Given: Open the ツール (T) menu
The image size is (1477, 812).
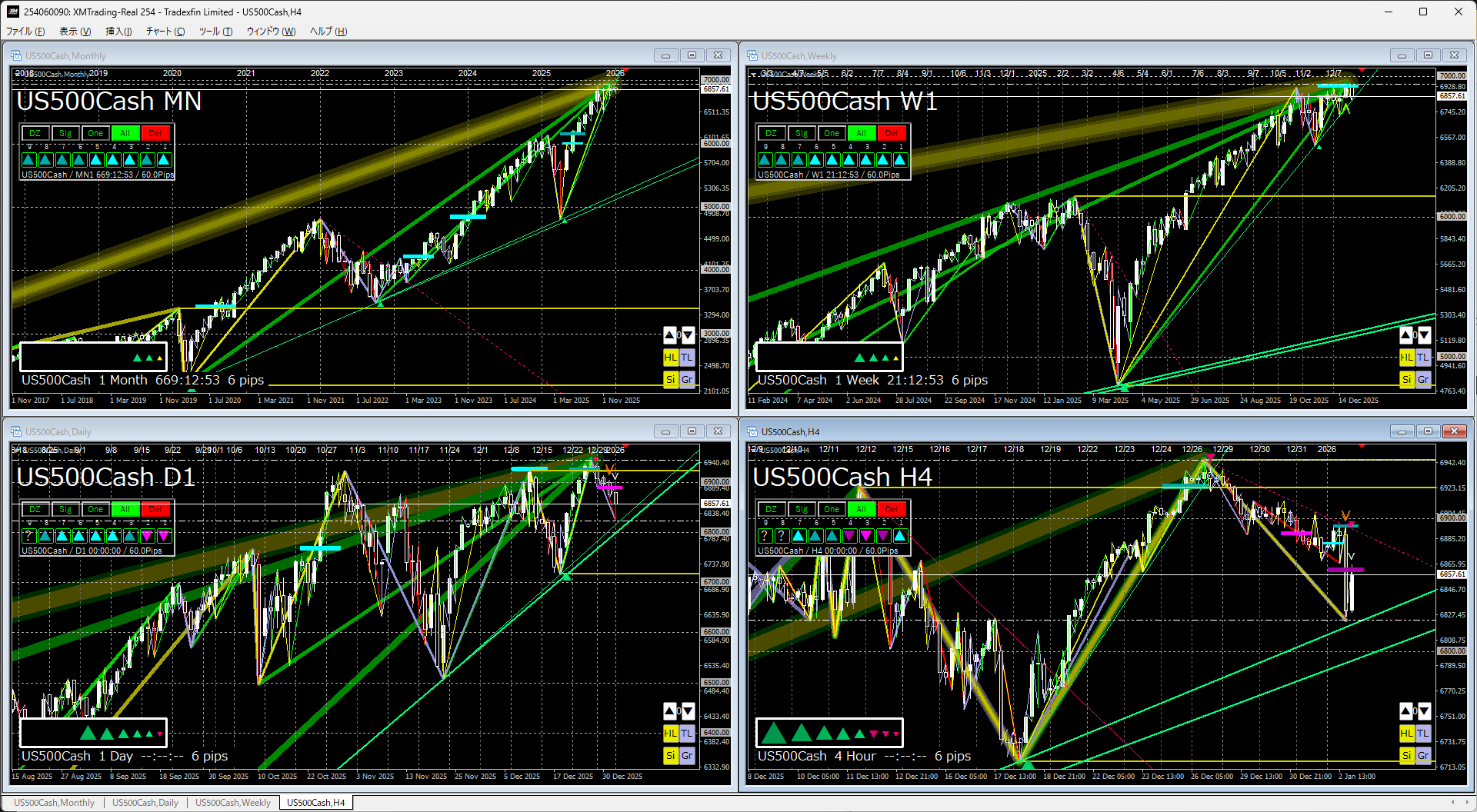Looking at the screenshot, I should tap(215, 32).
